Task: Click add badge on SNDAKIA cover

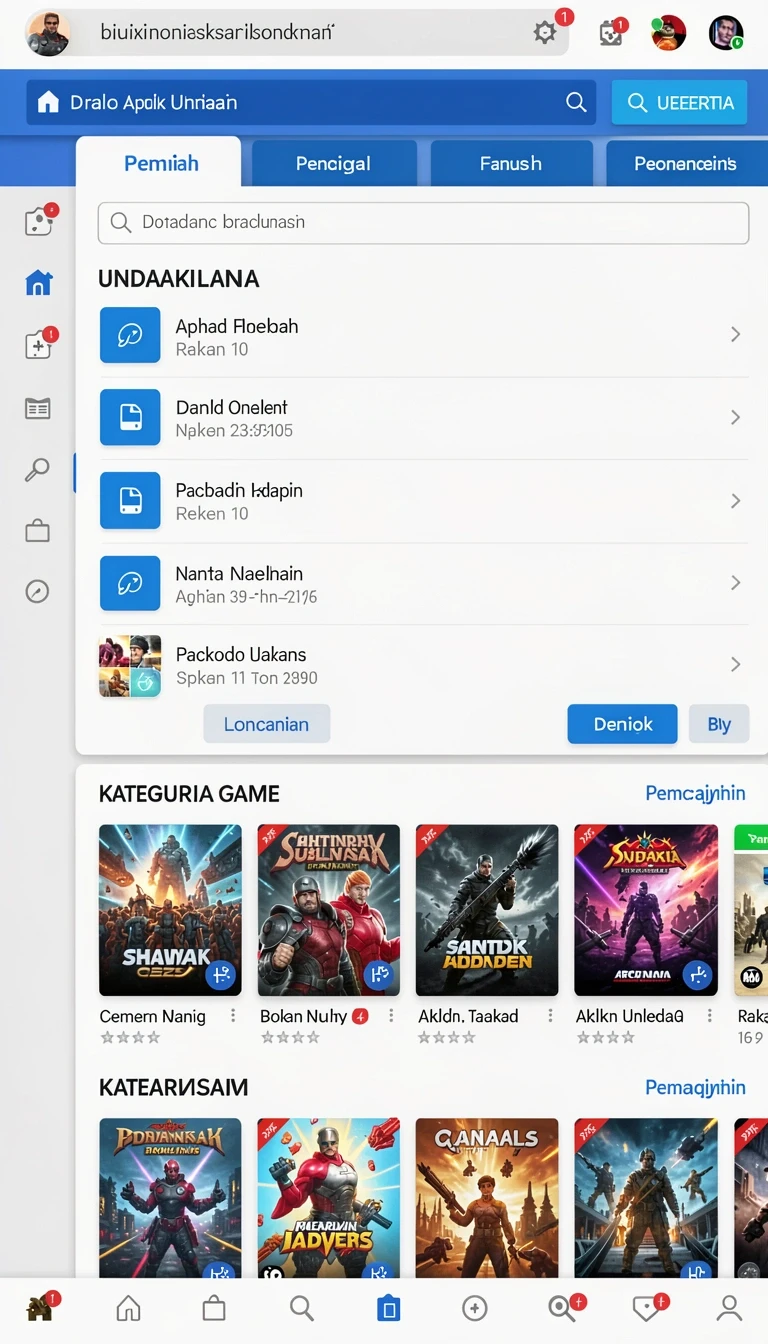Action: coord(697,973)
